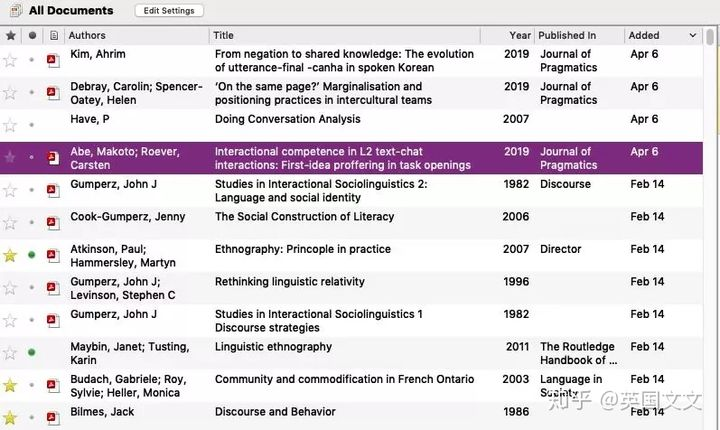
Task: Click the 'Director' published-in cell
Action: click(561, 249)
